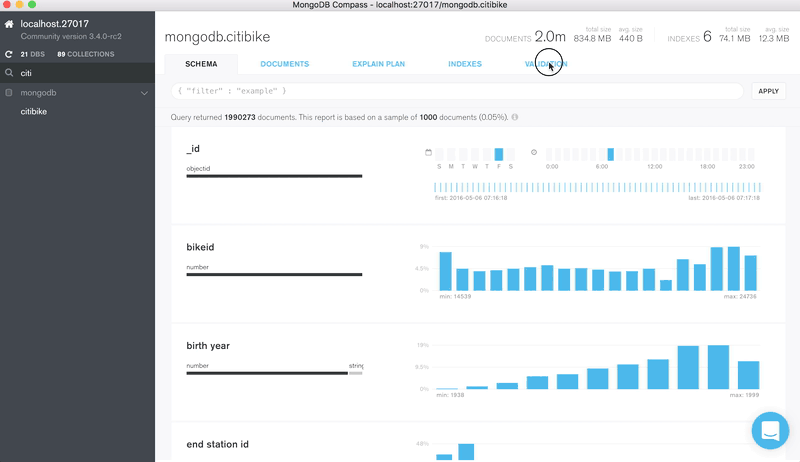Screen dimensions: 800x462
Task: Click the highlighted 6:00 hour bar
Action: click(x=610, y=154)
